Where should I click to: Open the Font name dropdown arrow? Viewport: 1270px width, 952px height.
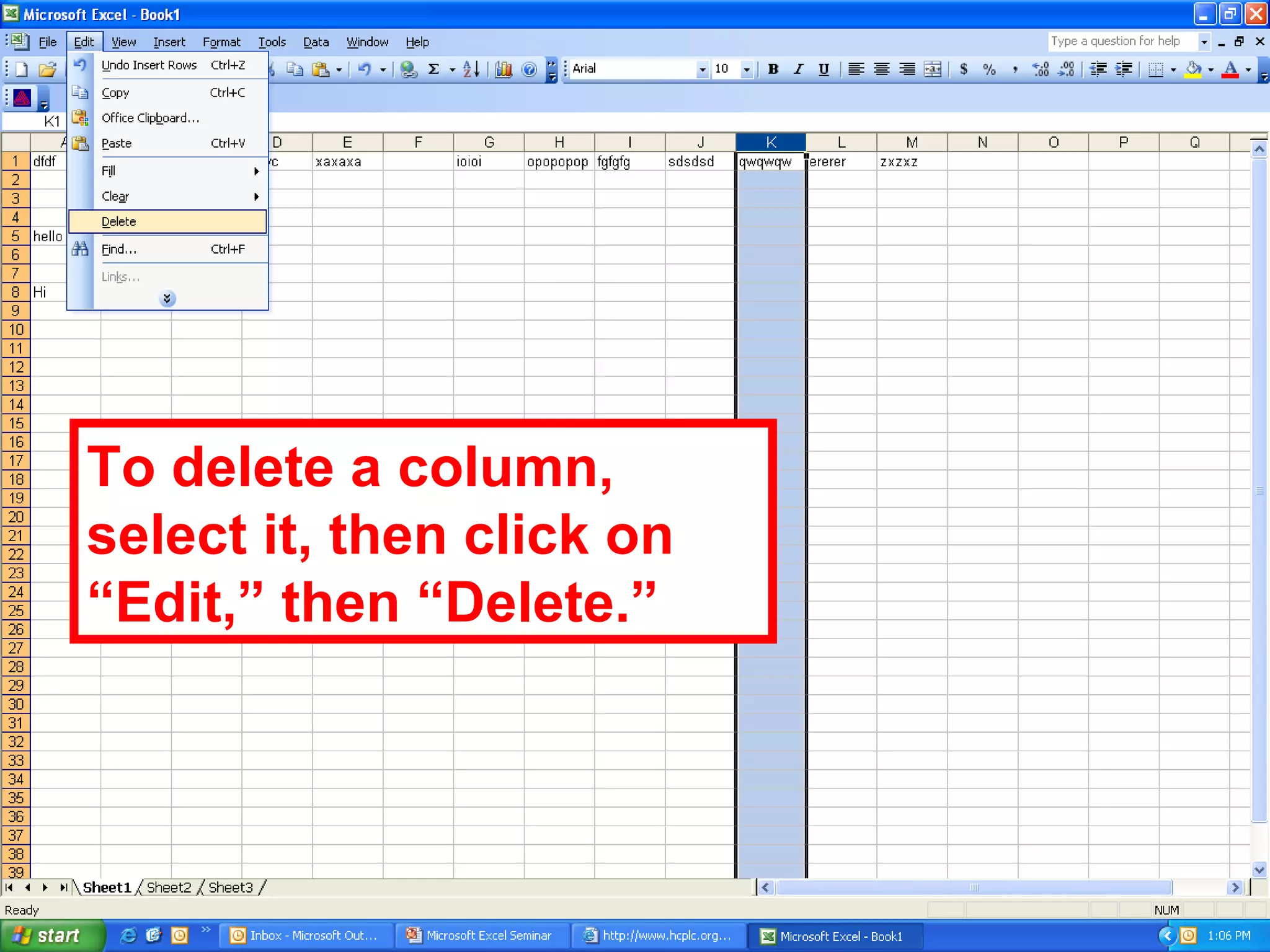coord(702,69)
